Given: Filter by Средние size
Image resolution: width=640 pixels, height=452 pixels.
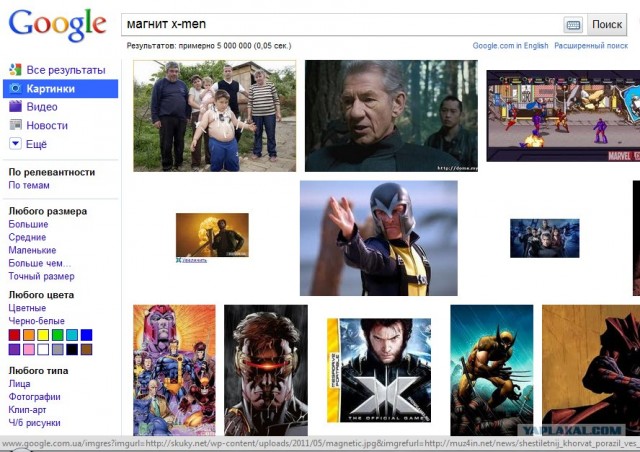Looking at the screenshot, I should click(27, 237).
